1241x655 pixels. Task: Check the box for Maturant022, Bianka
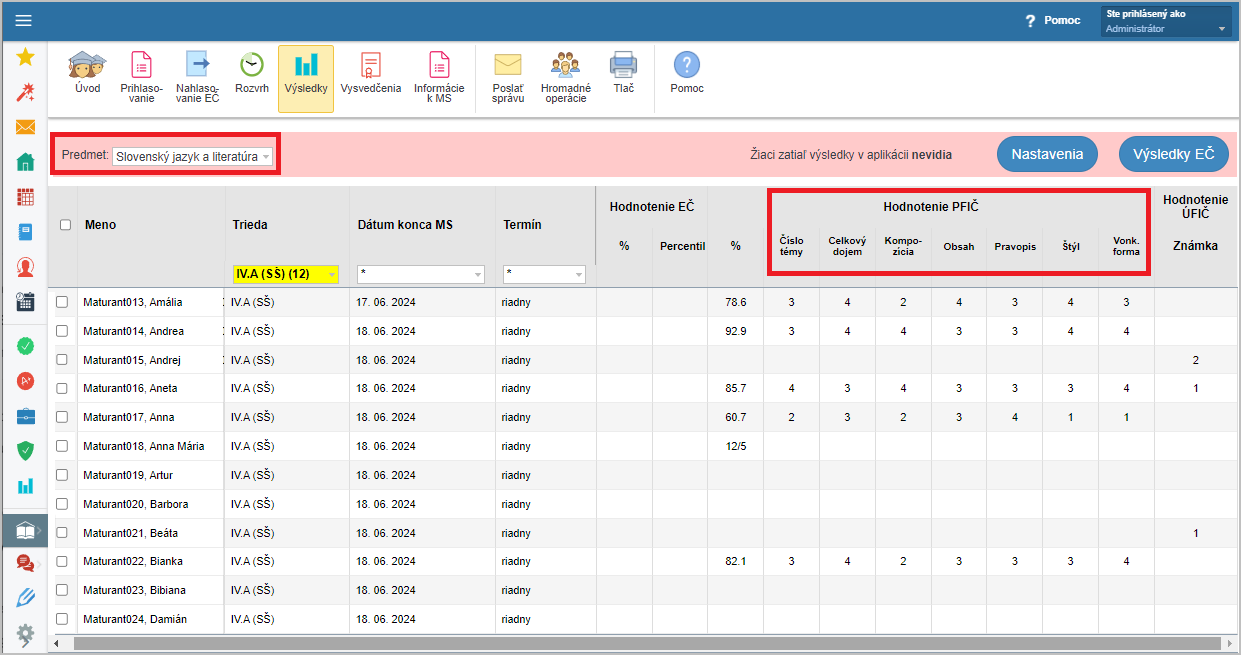point(62,561)
